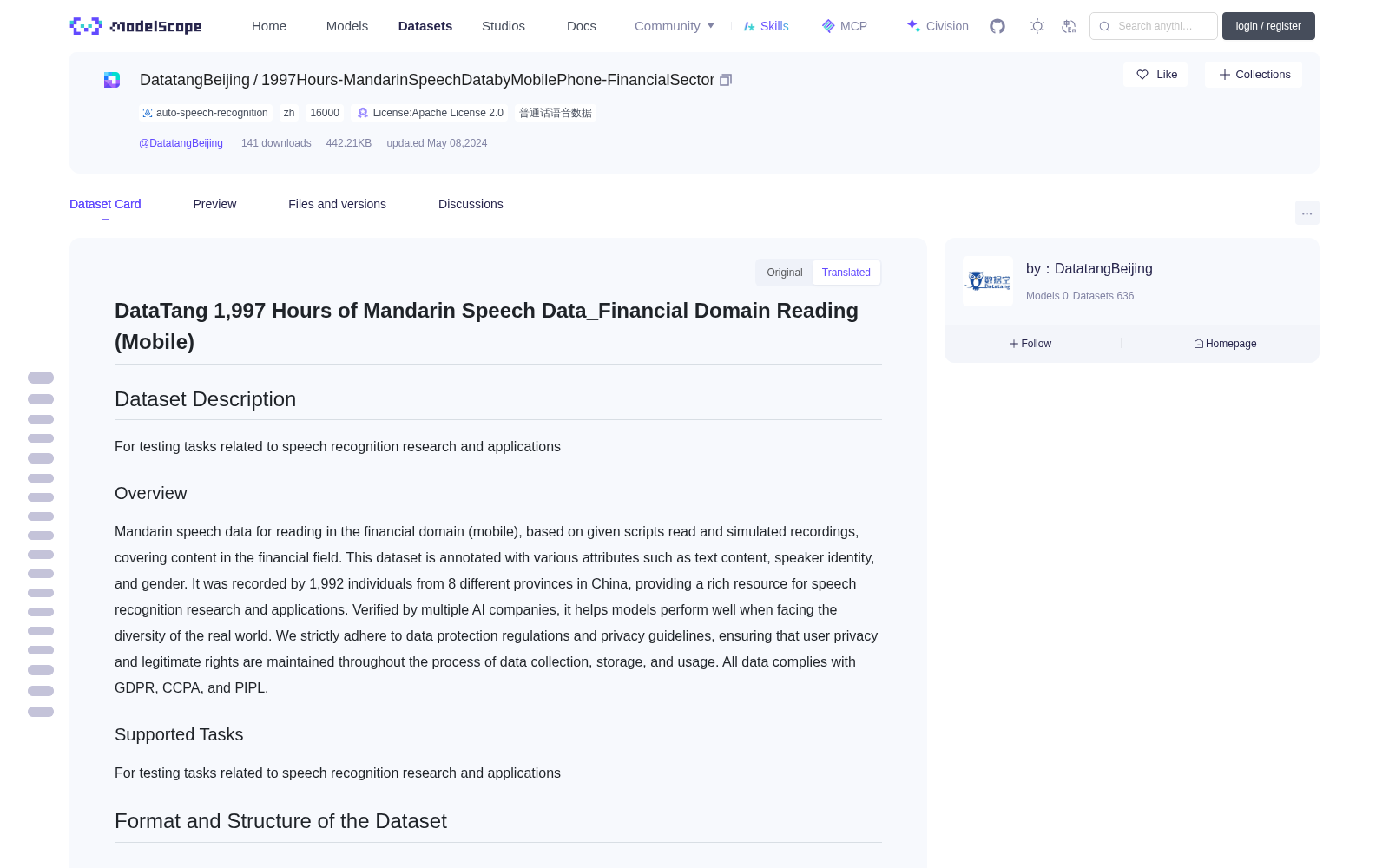Open the Studios section
1389x868 pixels.
(504, 26)
